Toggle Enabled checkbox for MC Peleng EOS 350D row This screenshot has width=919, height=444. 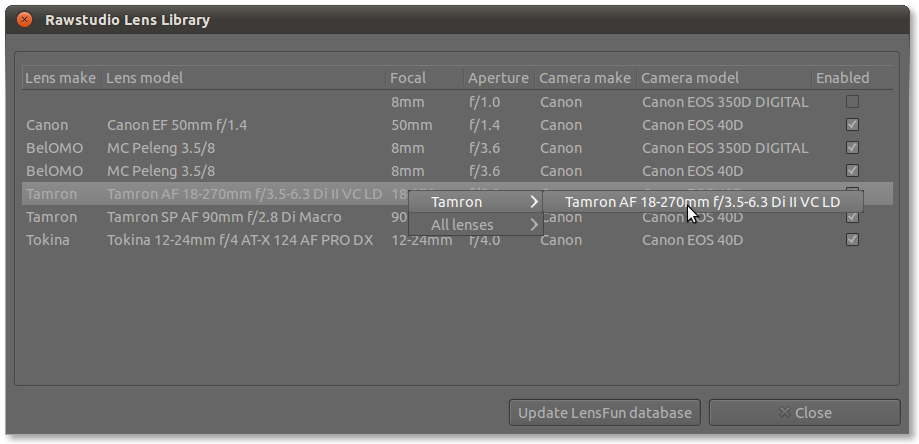(852, 148)
